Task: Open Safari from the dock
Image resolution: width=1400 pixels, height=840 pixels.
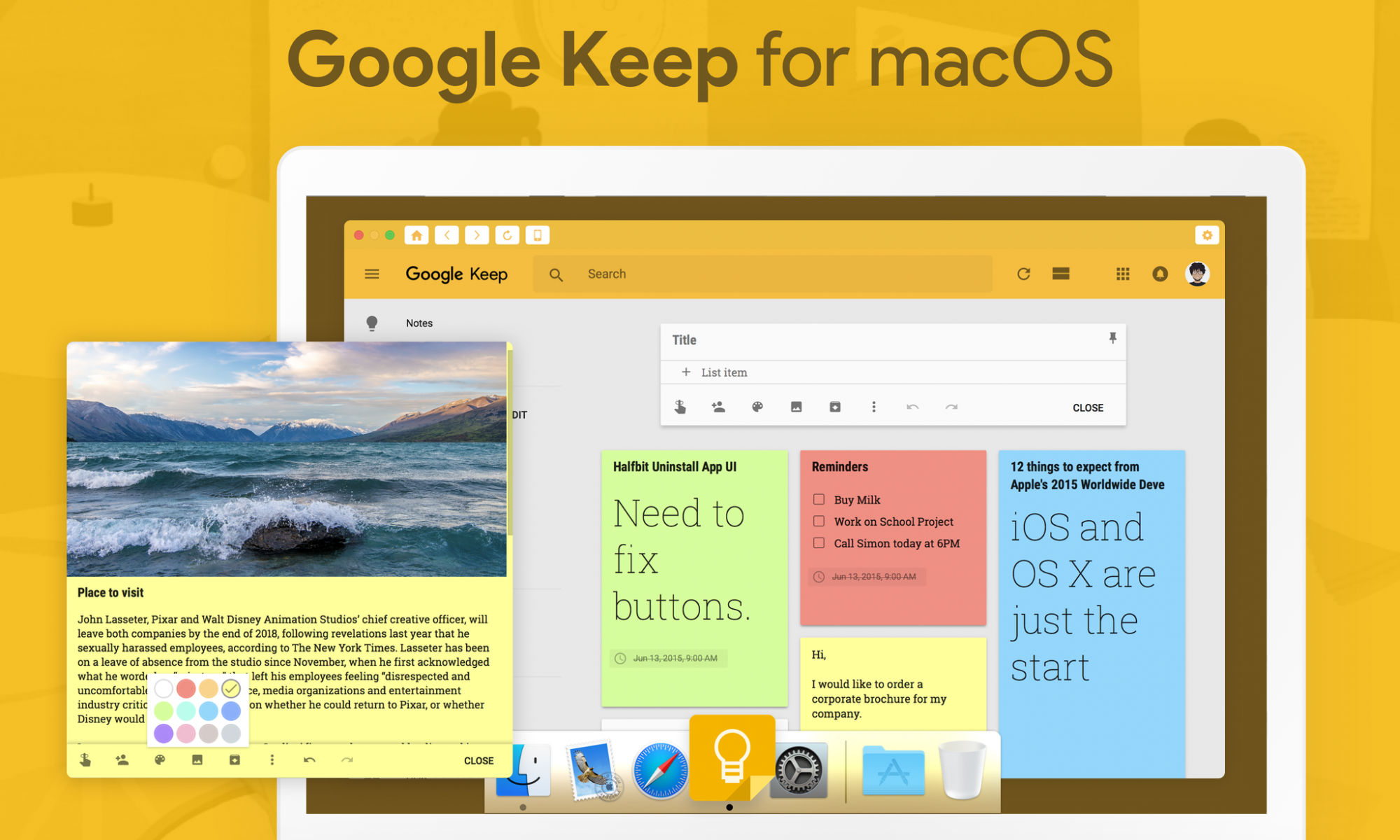Action: click(660, 771)
